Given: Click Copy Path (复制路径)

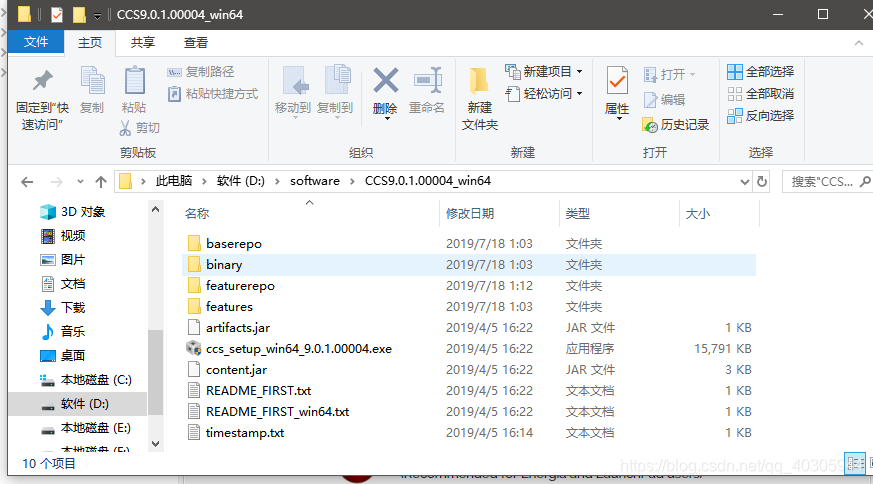Looking at the screenshot, I should click(201, 72).
